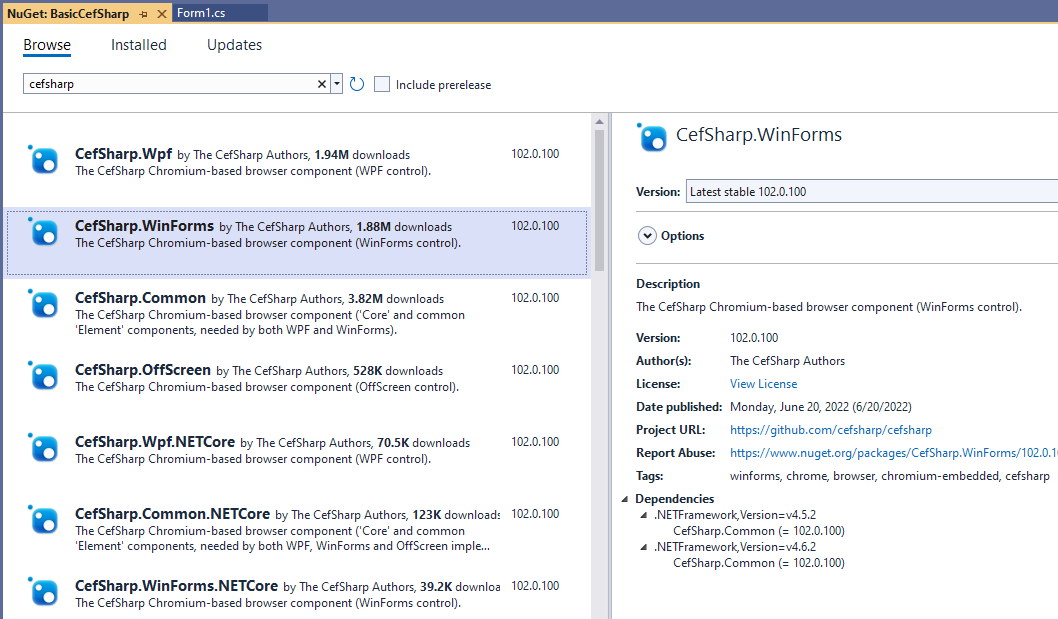Collapse the Dependencies tree
Screen dimensions: 1058x619
(626, 499)
